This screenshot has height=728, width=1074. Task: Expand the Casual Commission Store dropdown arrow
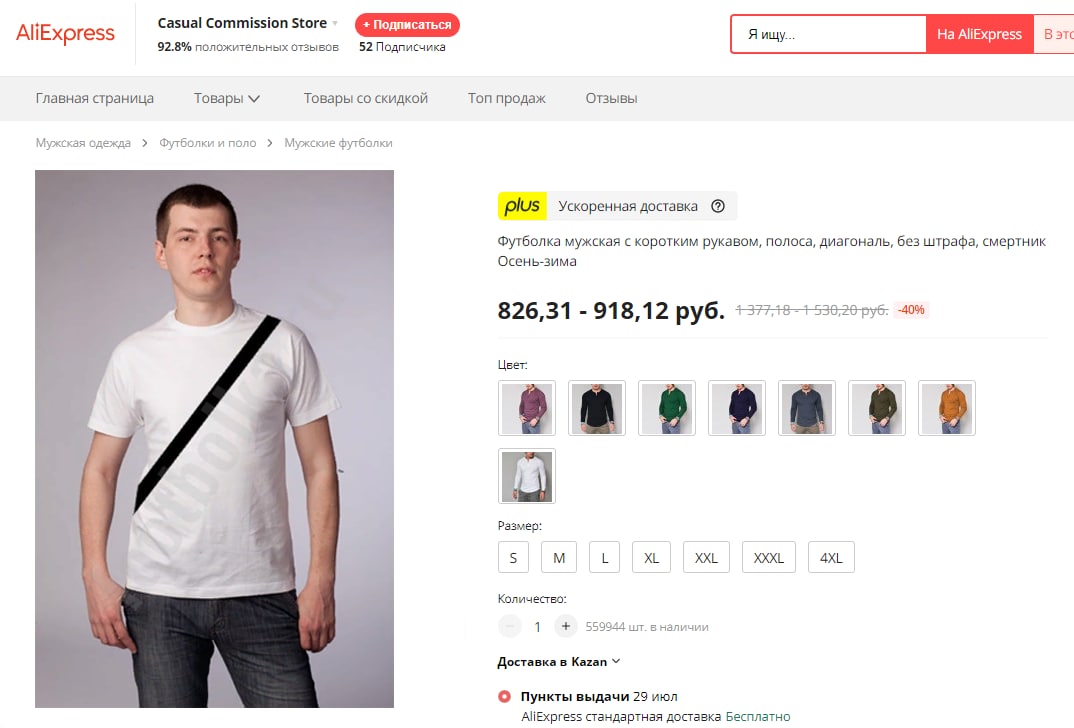point(335,23)
